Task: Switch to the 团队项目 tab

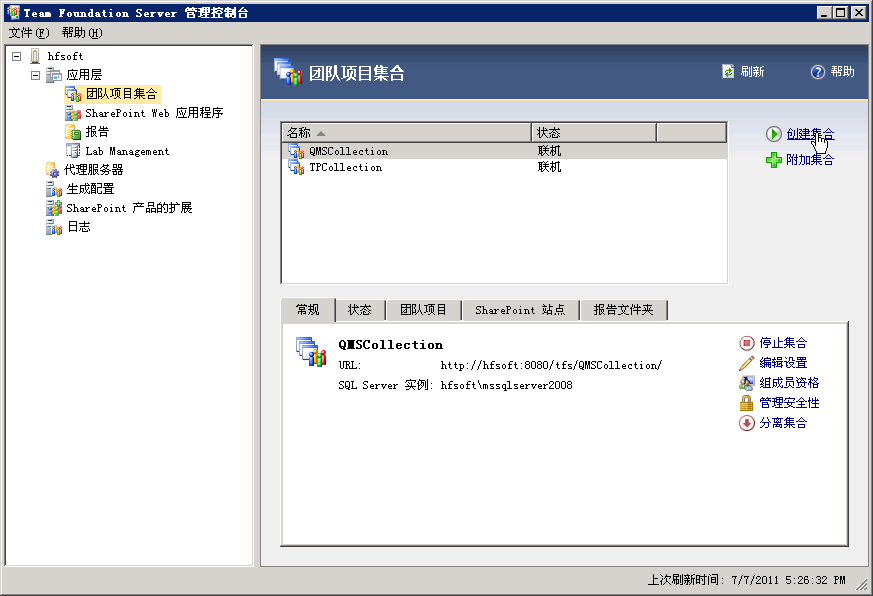Action: [424, 310]
